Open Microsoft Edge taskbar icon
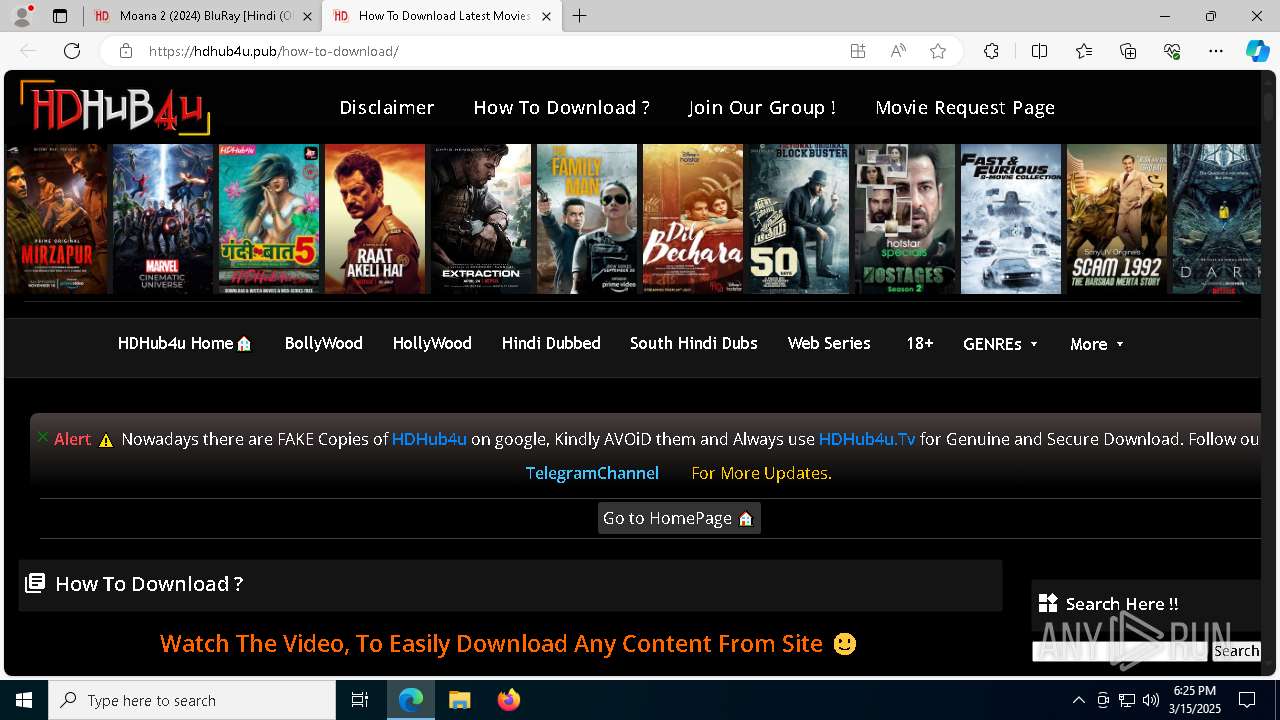1280x720 pixels. 411,700
